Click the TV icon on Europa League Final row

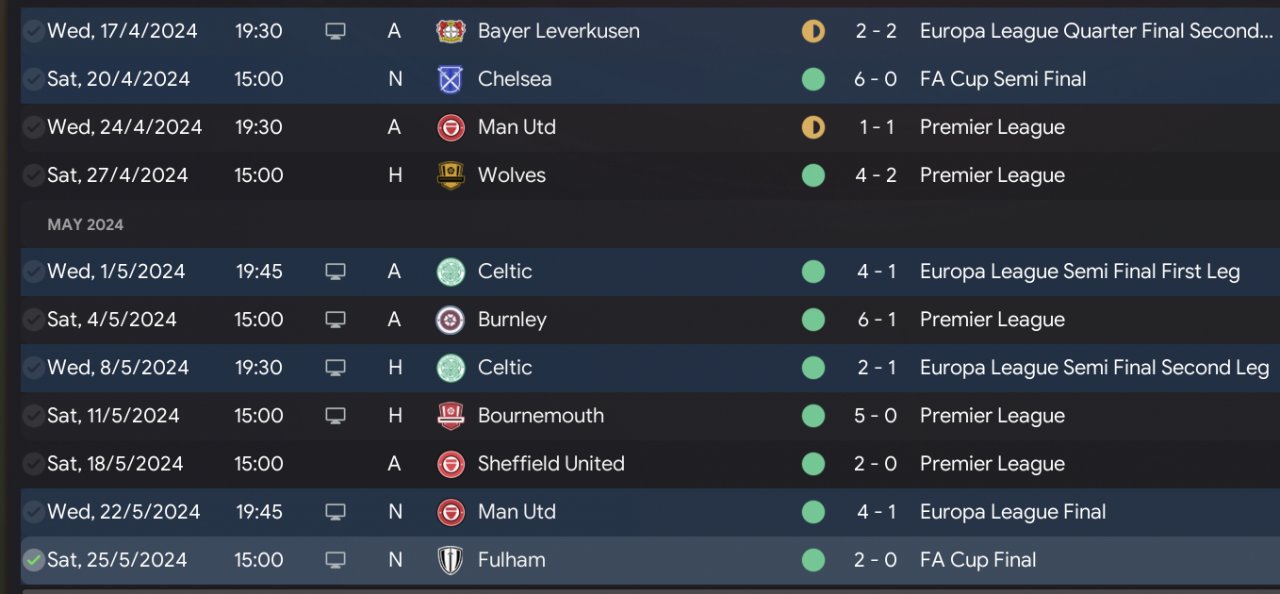[336, 512]
